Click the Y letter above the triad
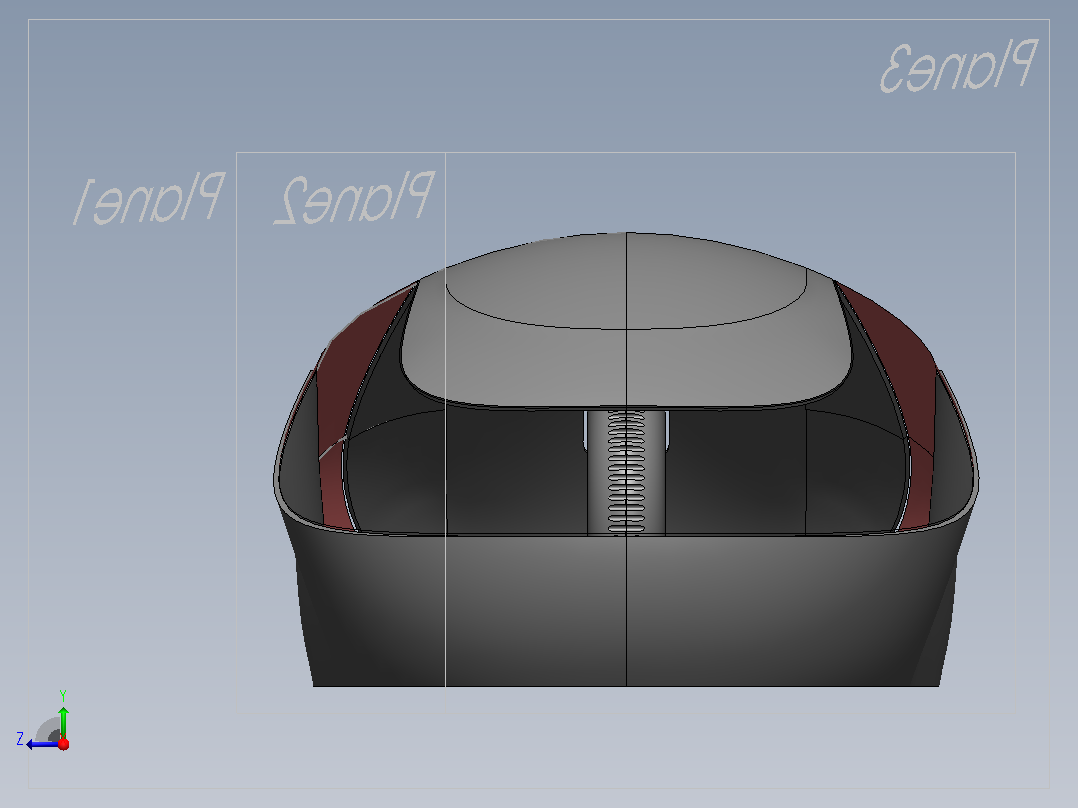 click(63, 695)
